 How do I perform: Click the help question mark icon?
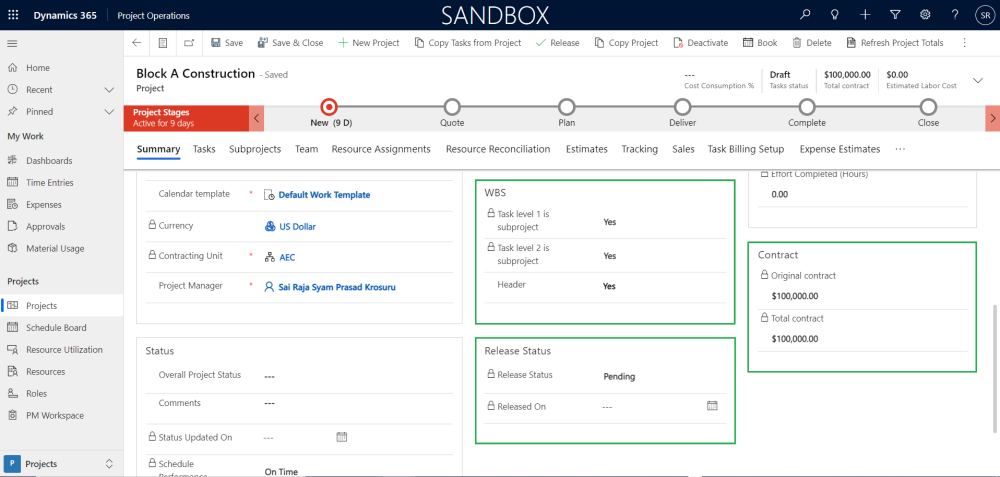click(x=955, y=15)
